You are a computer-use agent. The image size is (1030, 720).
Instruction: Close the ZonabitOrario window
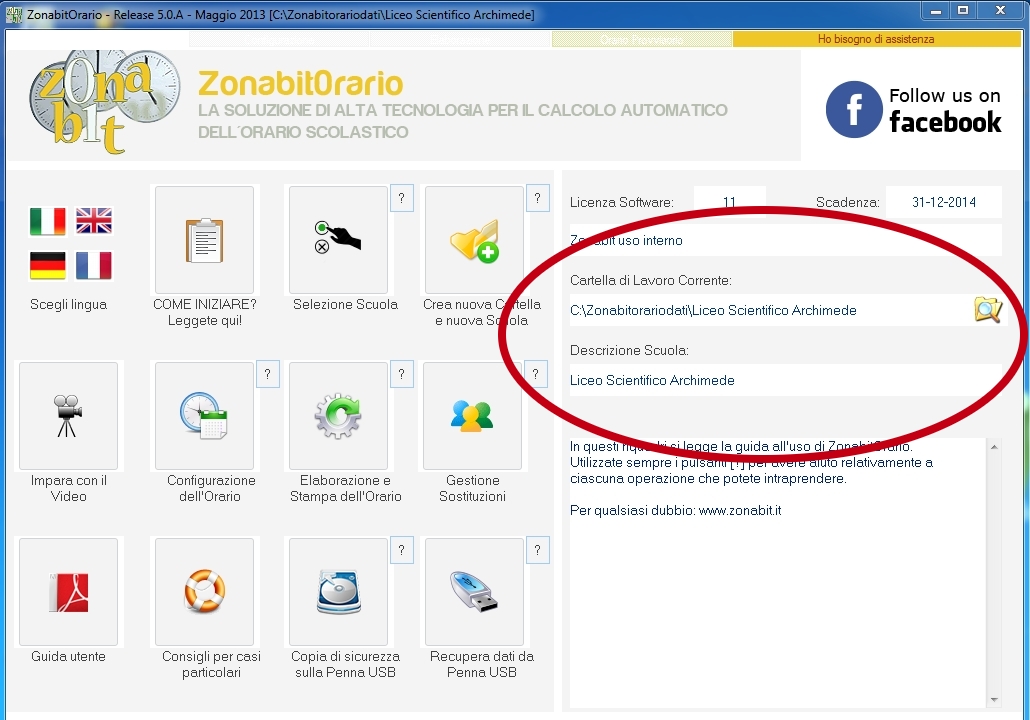1000,11
